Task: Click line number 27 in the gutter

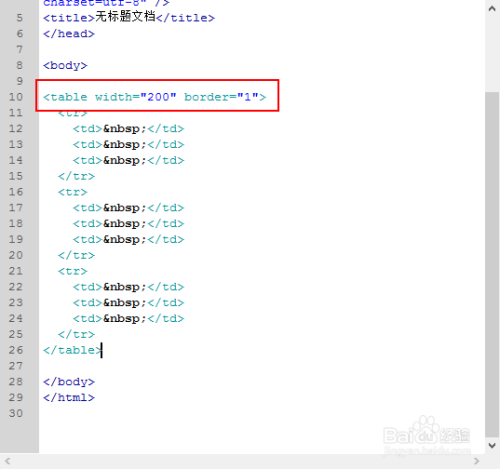Action: tap(16, 366)
